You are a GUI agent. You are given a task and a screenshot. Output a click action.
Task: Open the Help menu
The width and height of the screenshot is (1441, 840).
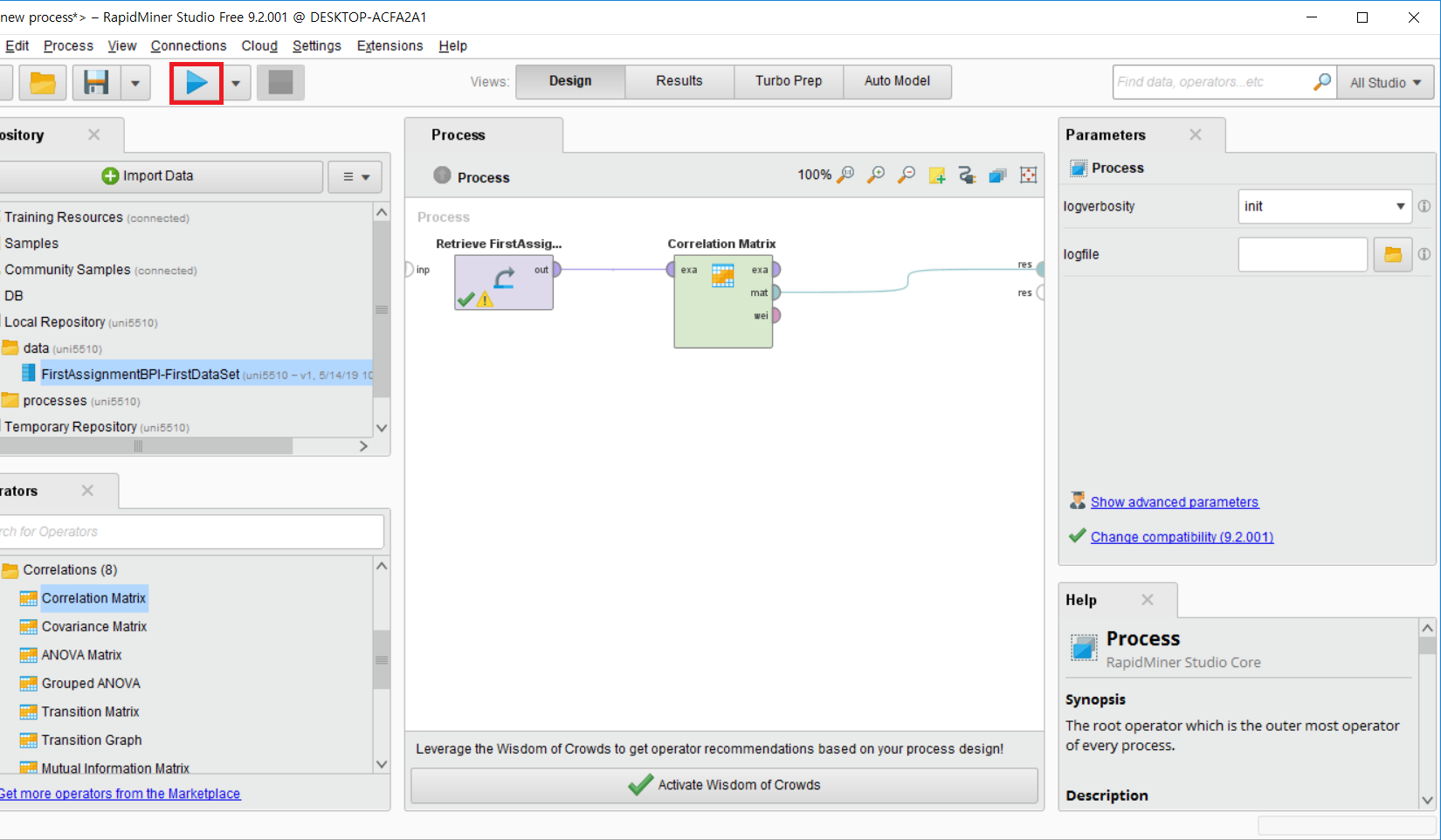tap(452, 45)
